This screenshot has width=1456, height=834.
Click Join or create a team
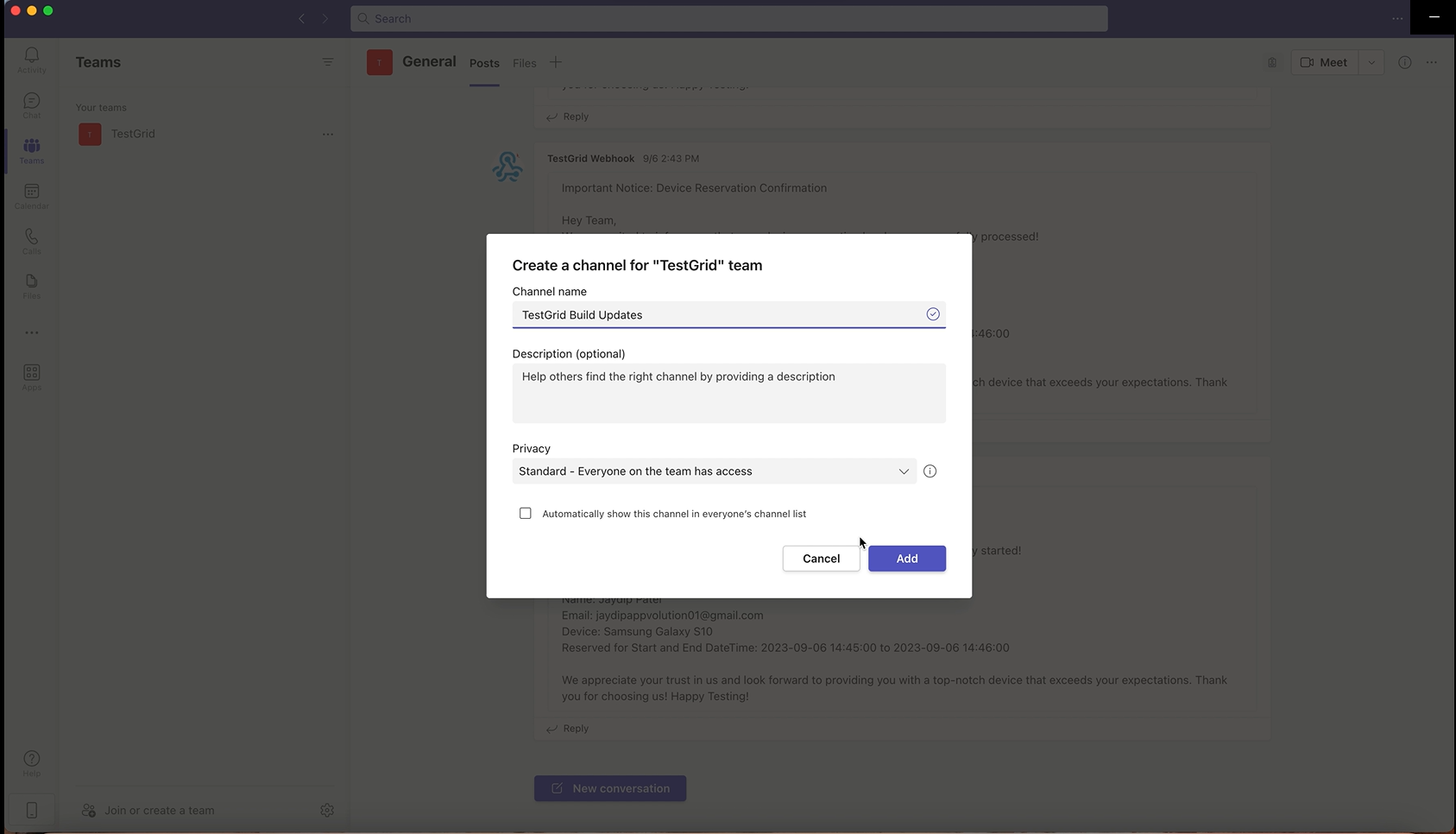tap(159, 811)
